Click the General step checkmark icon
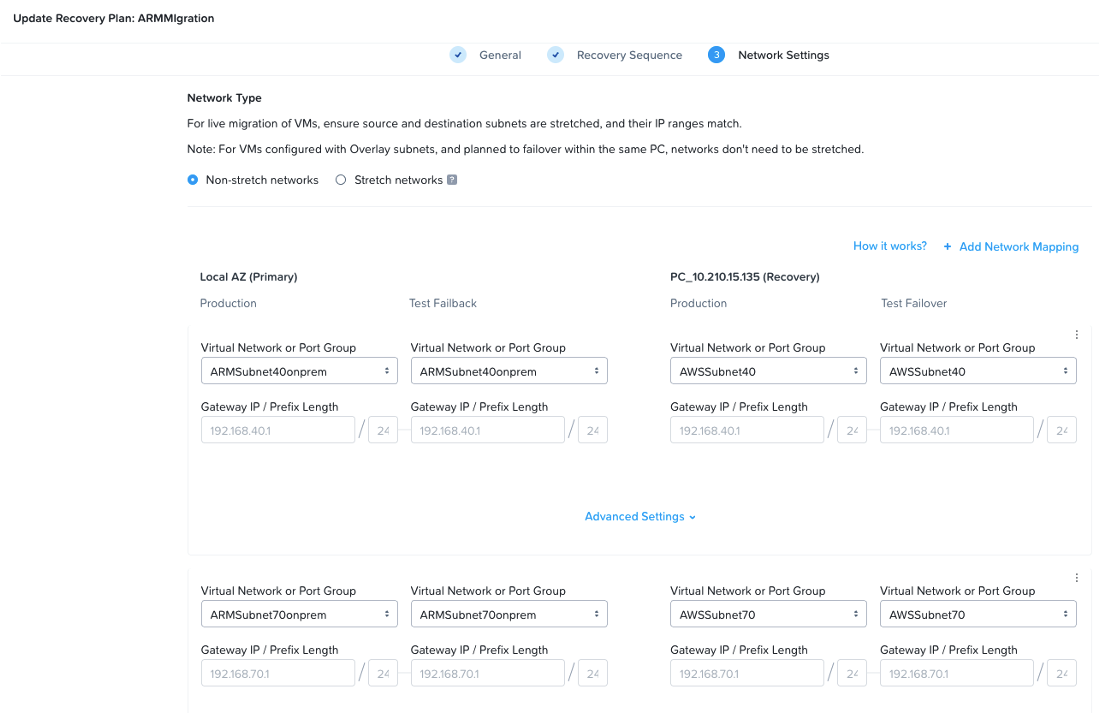Screen dimensions: 1099x717 click(458, 55)
